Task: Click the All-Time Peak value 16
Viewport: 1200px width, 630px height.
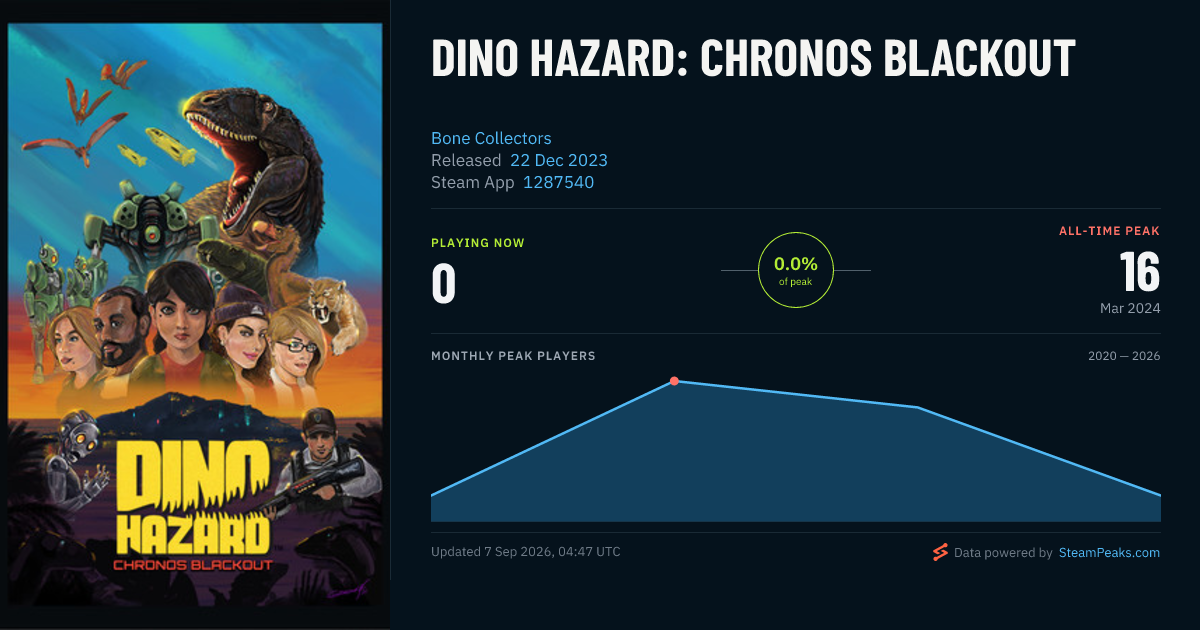Action: tap(1139, 272)
